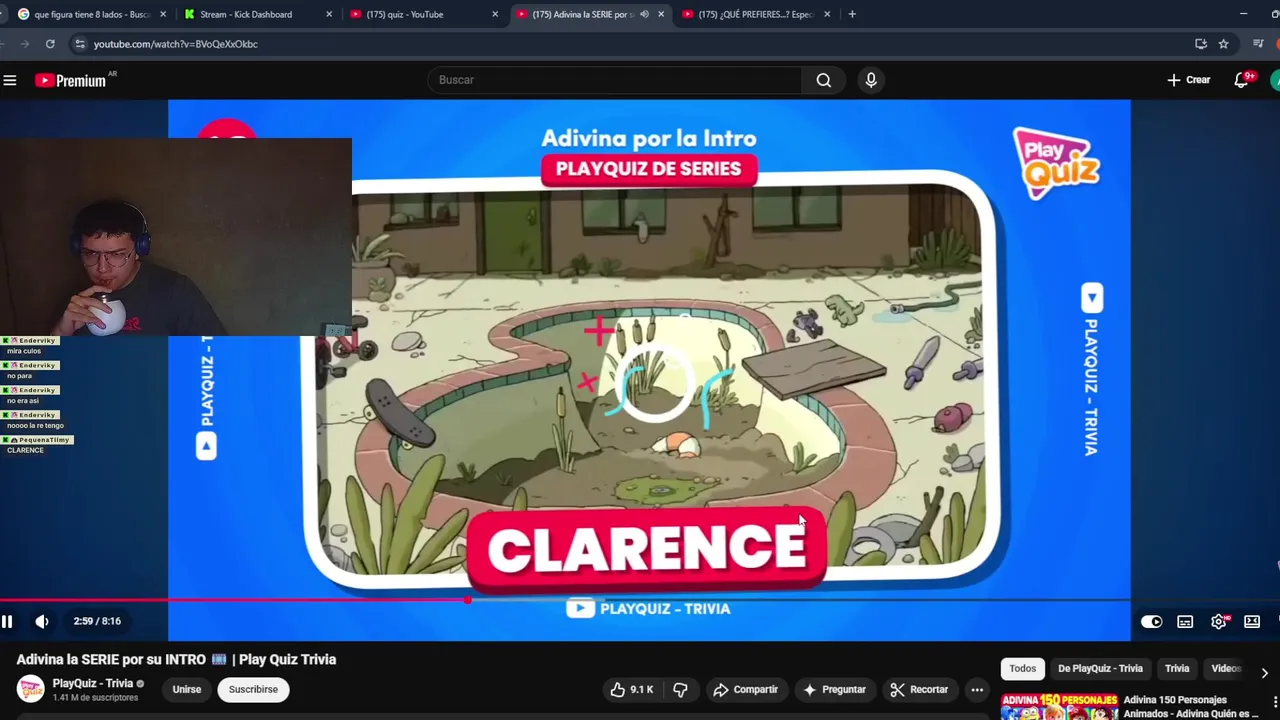Click the youtube.com address bar URL
The image size is (1280, 720).
[176, 44]
